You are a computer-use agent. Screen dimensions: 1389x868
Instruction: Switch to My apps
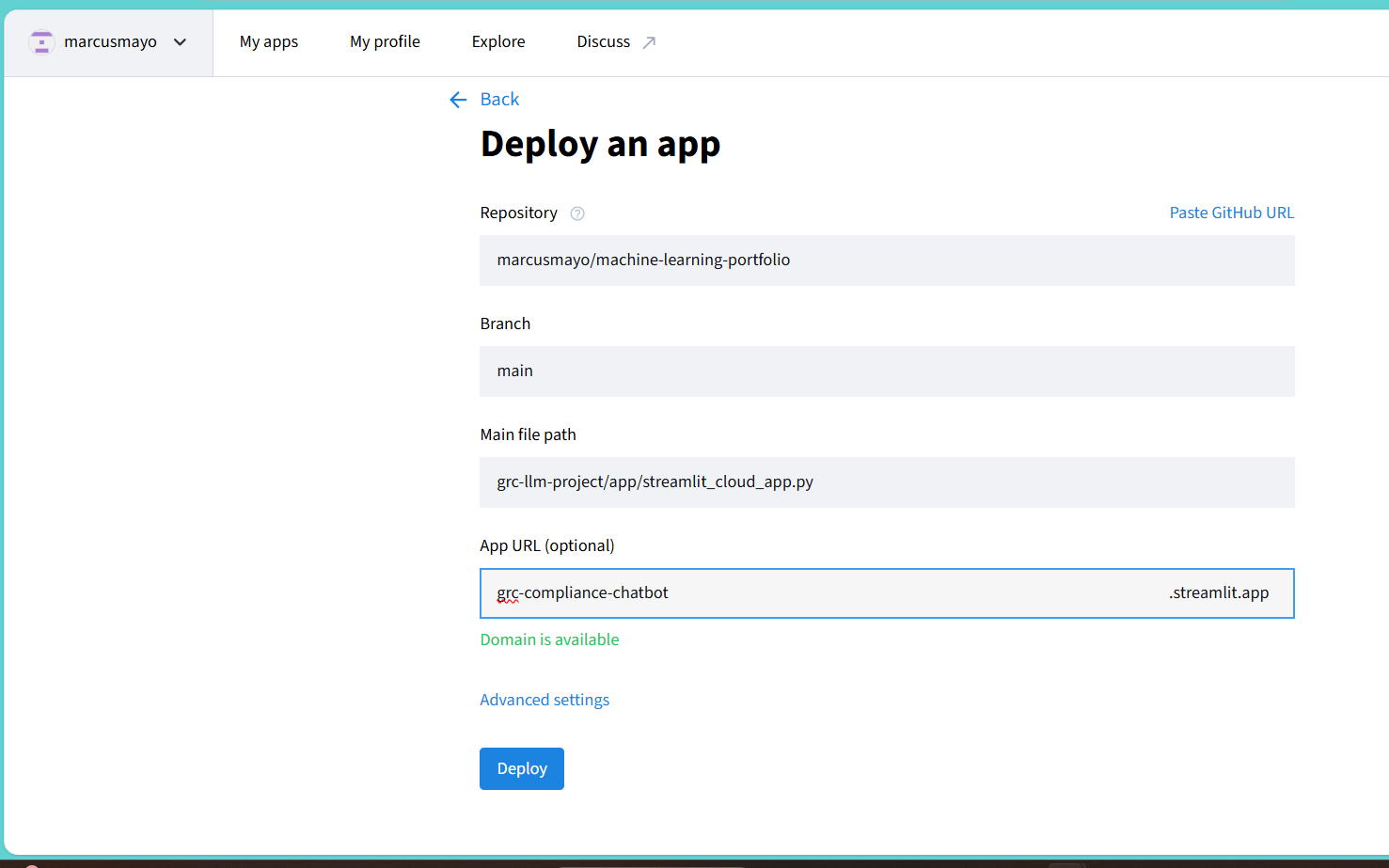[x=268, y=40]
